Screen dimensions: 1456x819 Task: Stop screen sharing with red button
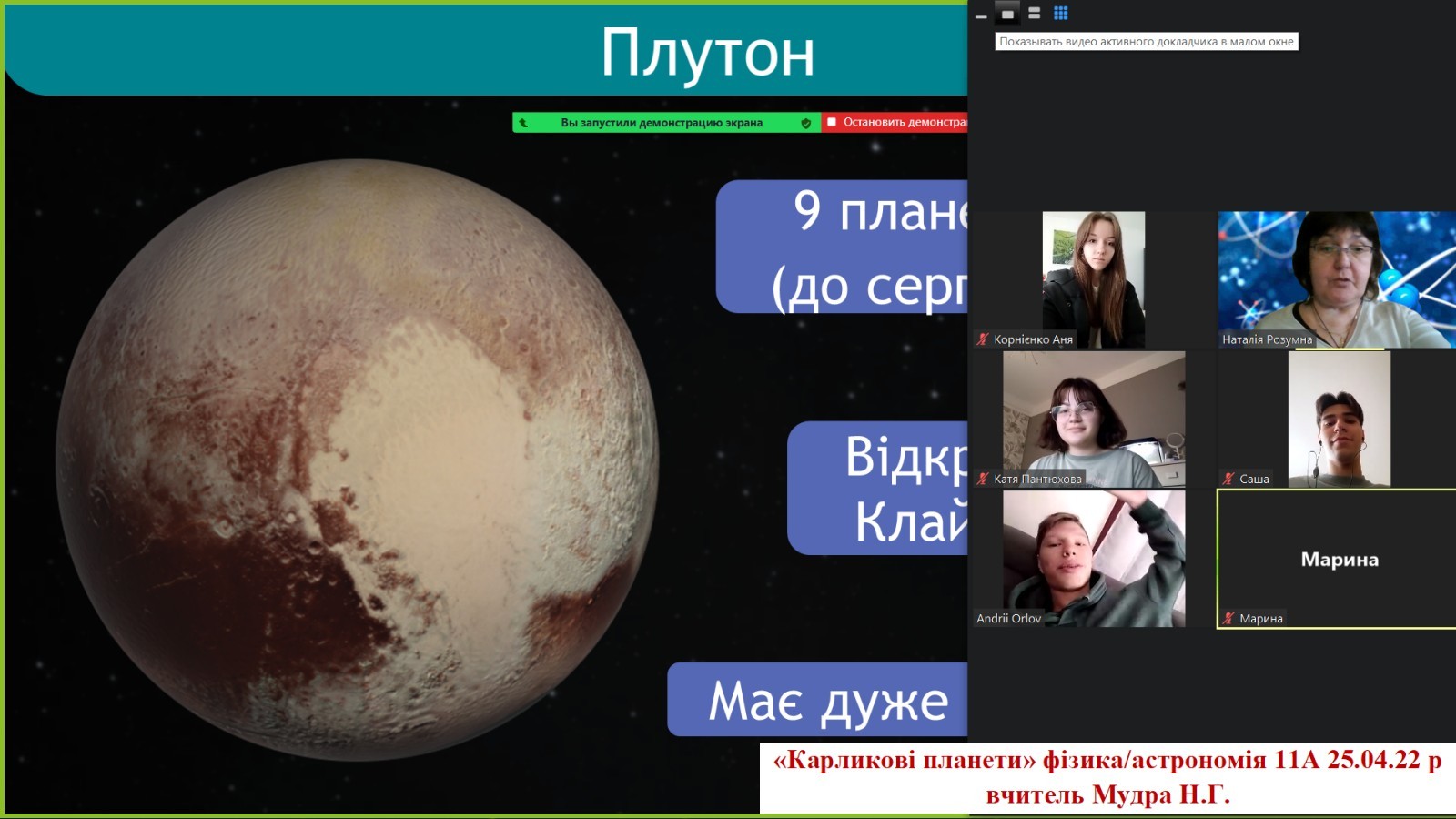click(x=895, y=122)
